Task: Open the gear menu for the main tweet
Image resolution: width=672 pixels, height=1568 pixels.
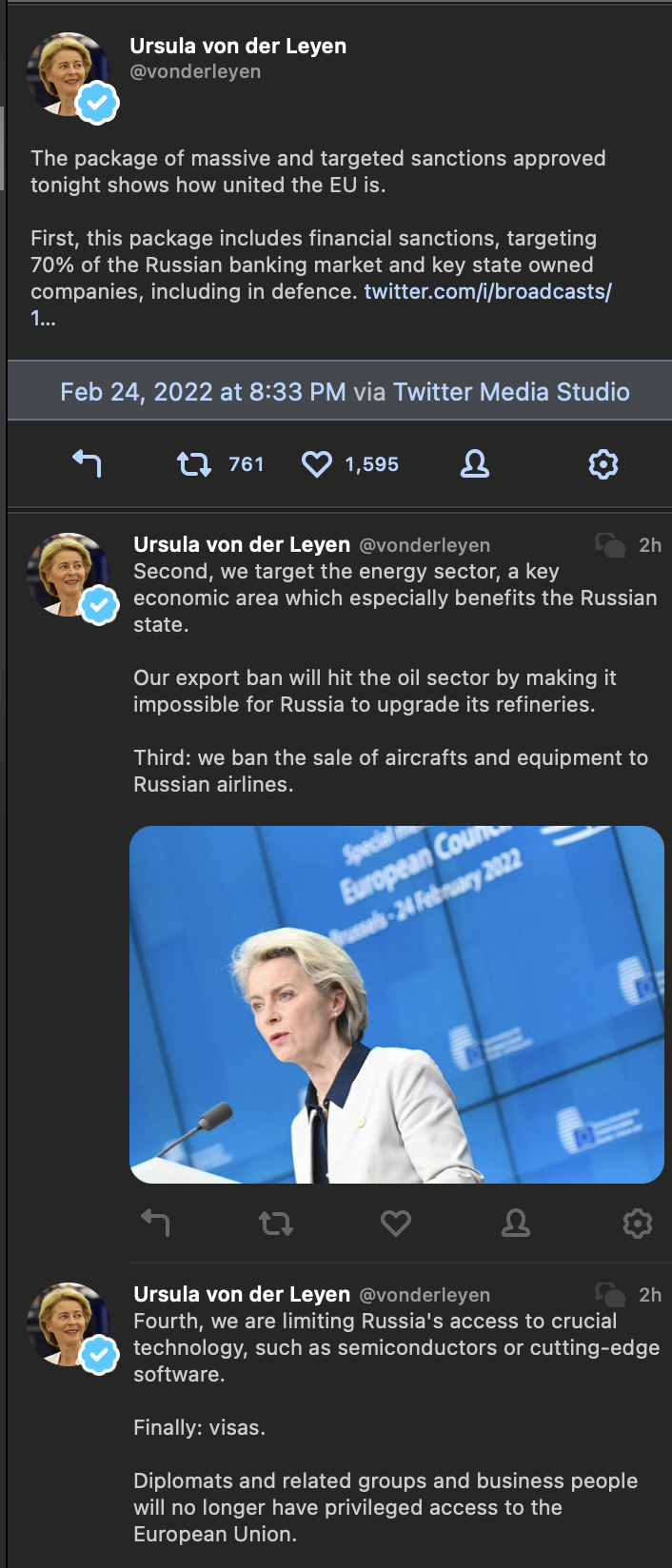Action: 603,463
